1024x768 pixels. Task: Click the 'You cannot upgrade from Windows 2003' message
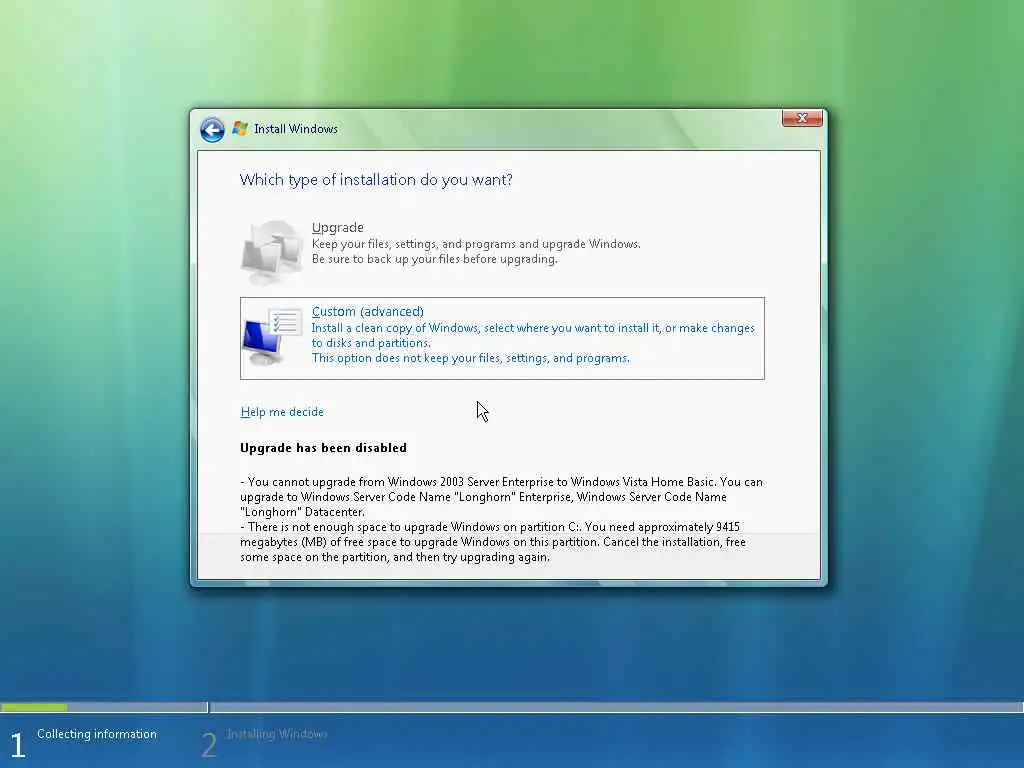(502, 497)
